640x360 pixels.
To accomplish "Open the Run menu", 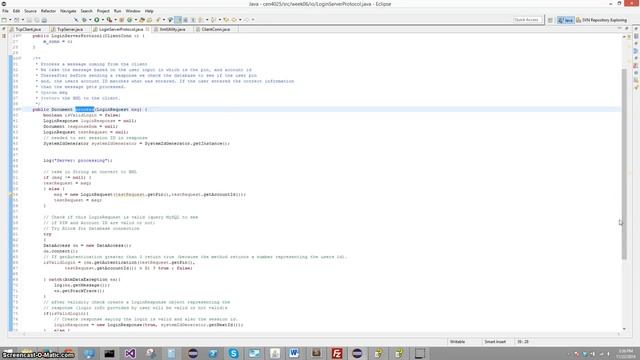I will point(118,11).
